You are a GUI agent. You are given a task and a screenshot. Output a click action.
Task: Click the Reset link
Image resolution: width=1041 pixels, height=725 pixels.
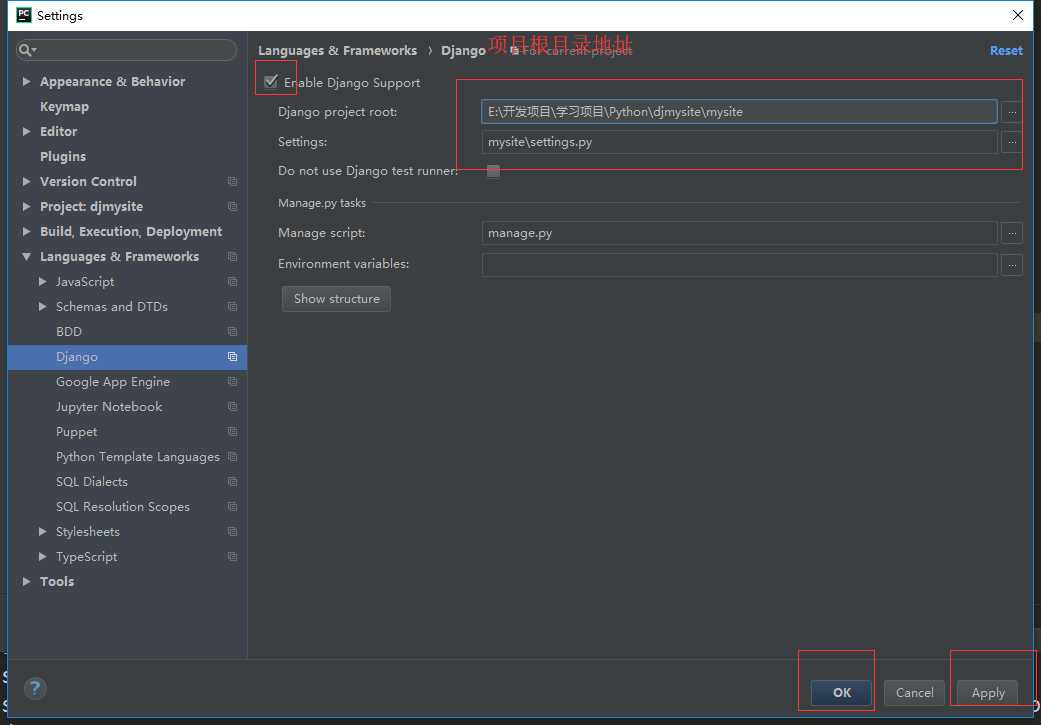click(1006, 50)
